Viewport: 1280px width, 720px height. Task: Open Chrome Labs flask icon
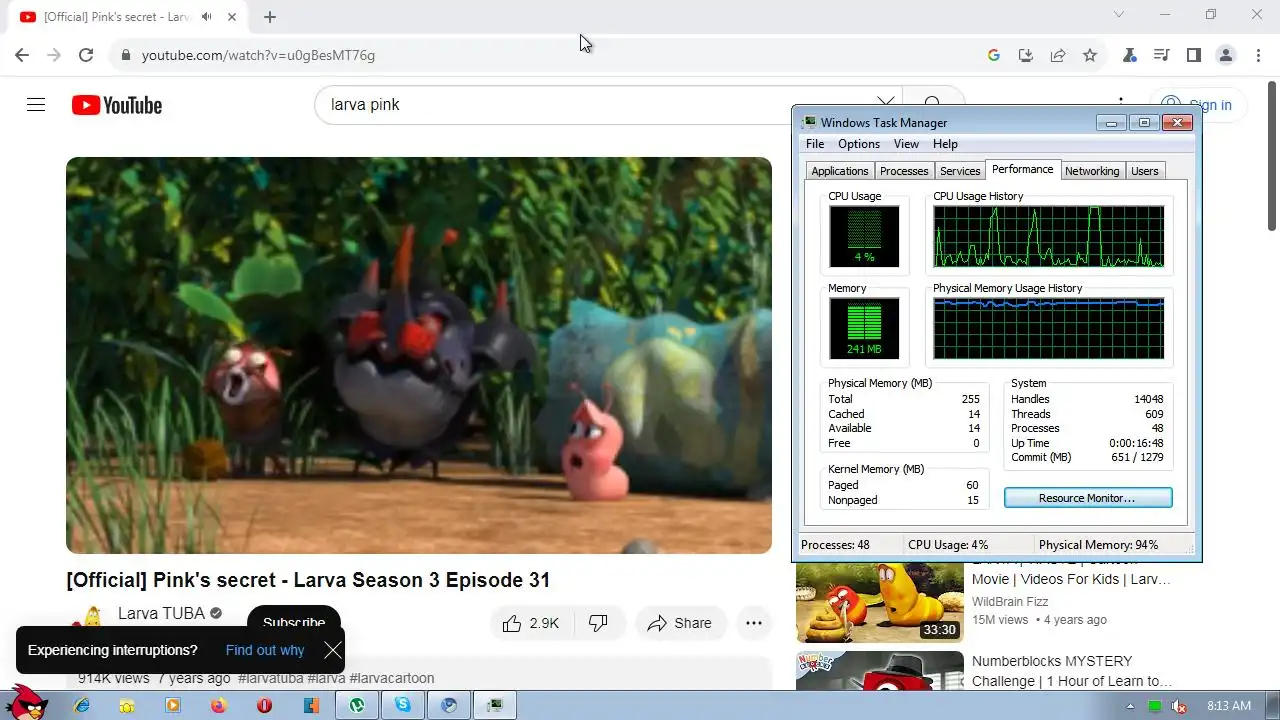point(1130,55)
